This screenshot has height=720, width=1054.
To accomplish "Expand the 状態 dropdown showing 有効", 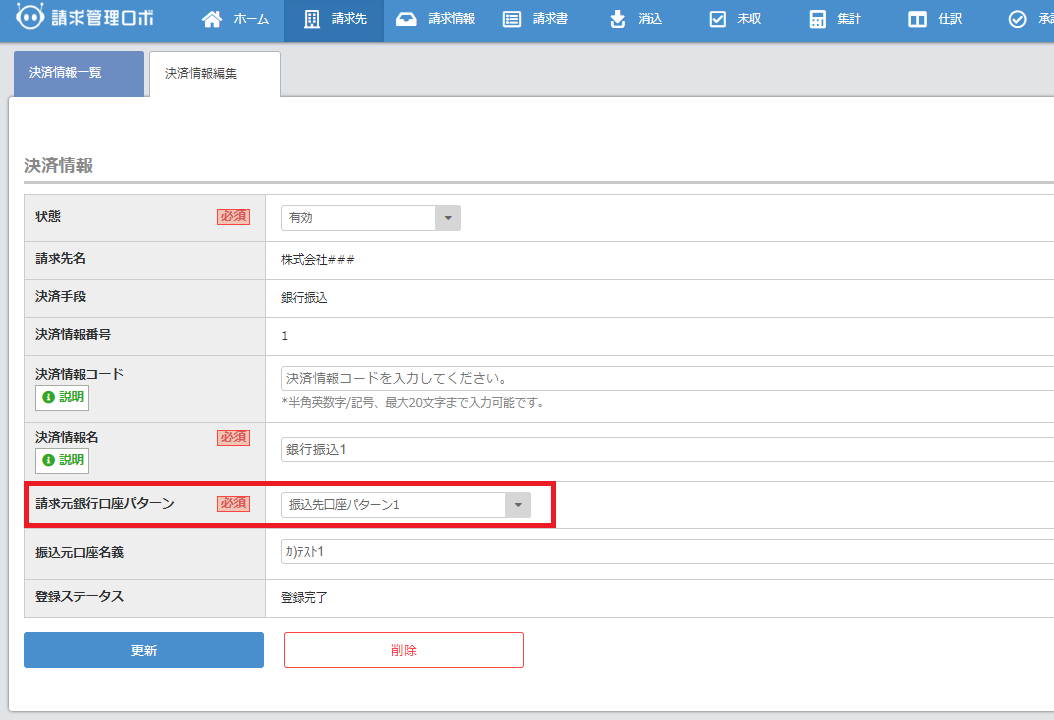I will coord(447,218).
